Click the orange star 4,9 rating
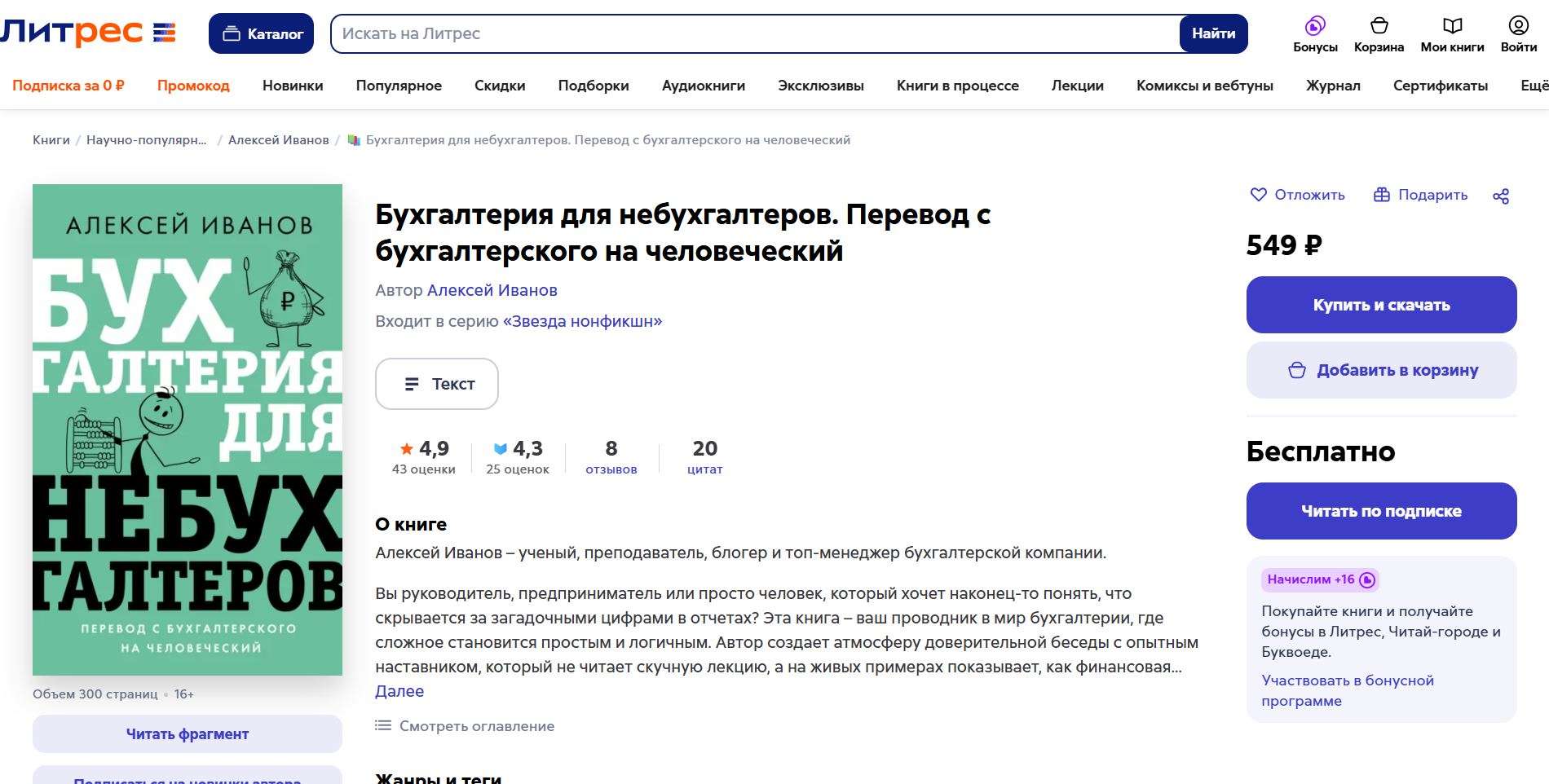 point(407,448)
